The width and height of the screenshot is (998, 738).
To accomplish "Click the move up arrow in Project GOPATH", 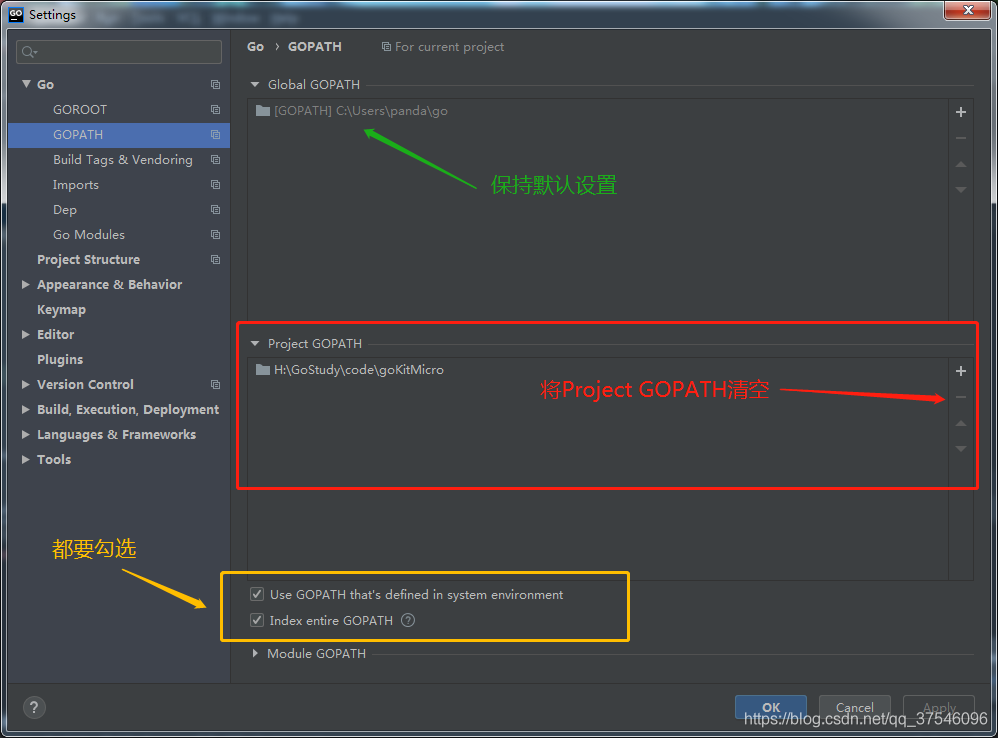I will 961,423.
